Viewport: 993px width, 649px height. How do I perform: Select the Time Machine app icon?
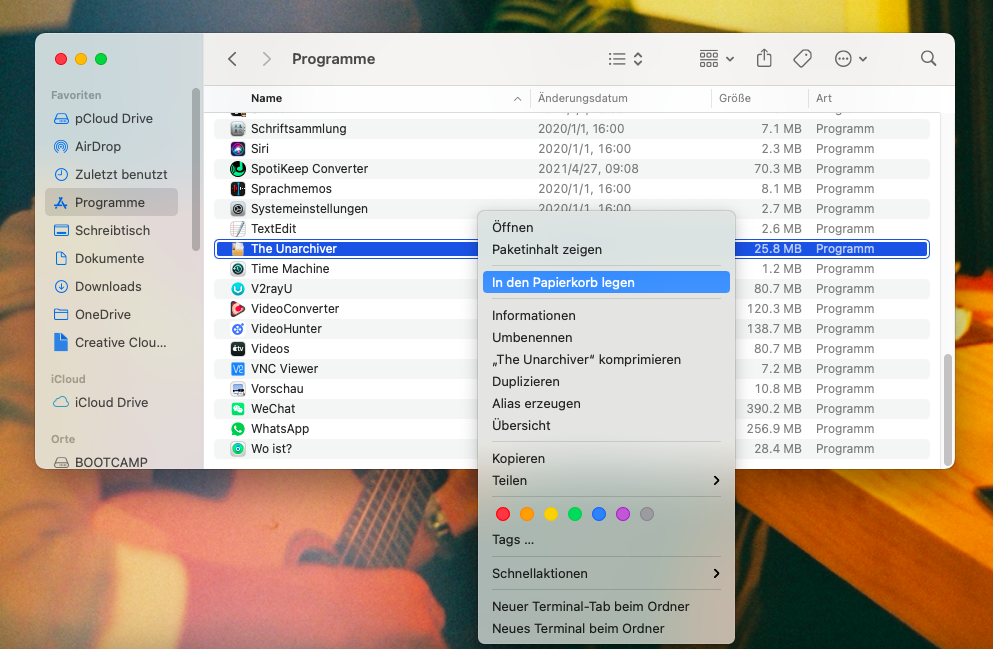[237, 268]
